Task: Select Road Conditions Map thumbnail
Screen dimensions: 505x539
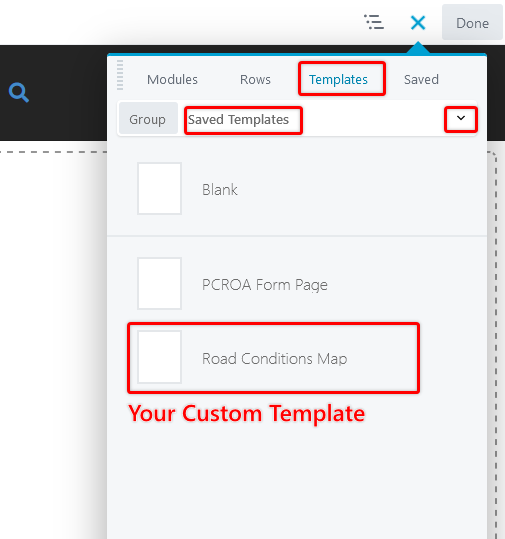Action: [x=160, y=357]
